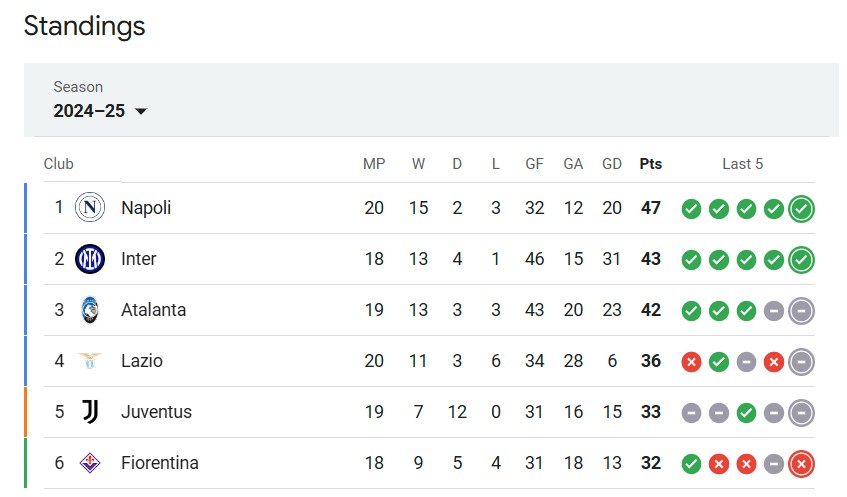Click the Napoli club crest icon
The height and width of the screenshot is (497, 847).
pos(90,207)
